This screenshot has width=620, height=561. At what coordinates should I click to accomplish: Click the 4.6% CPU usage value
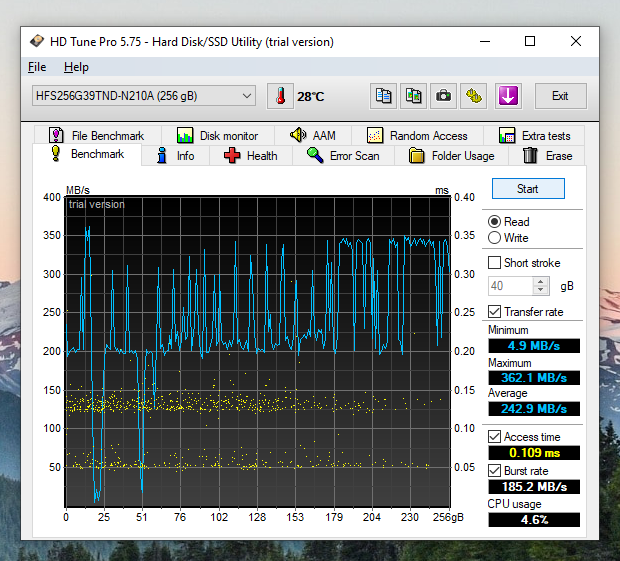click(534, 519)
